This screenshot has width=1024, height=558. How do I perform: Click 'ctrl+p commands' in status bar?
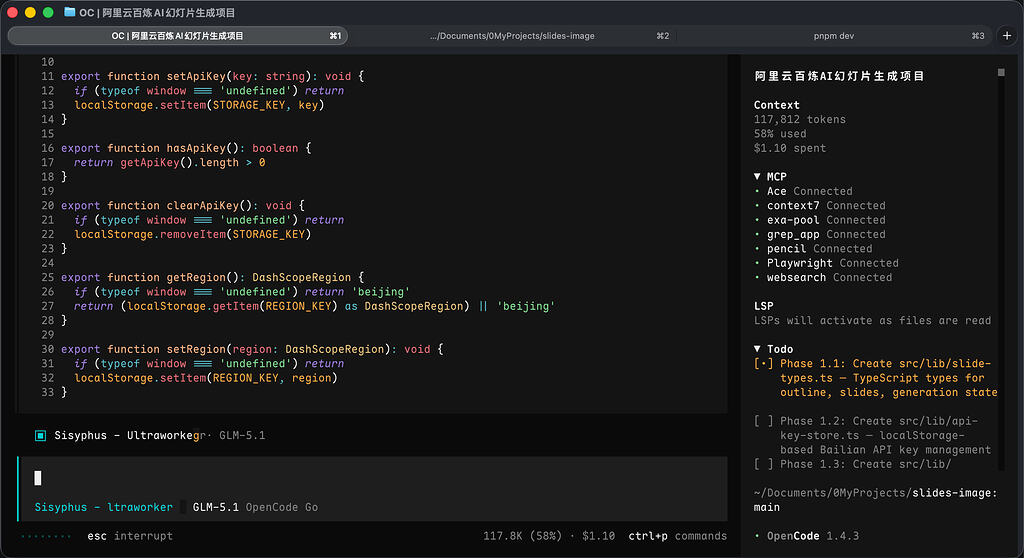click(x=677, y=536)
